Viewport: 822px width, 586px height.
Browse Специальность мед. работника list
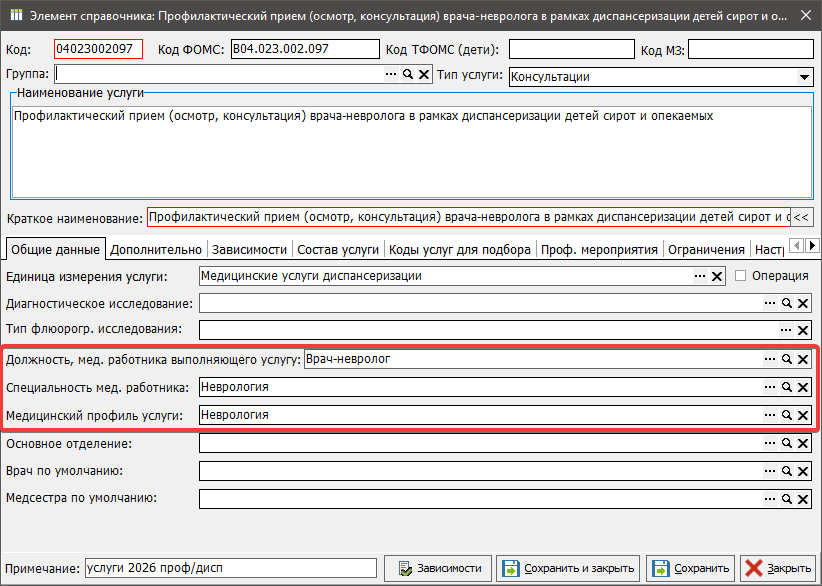click(770, 387)
